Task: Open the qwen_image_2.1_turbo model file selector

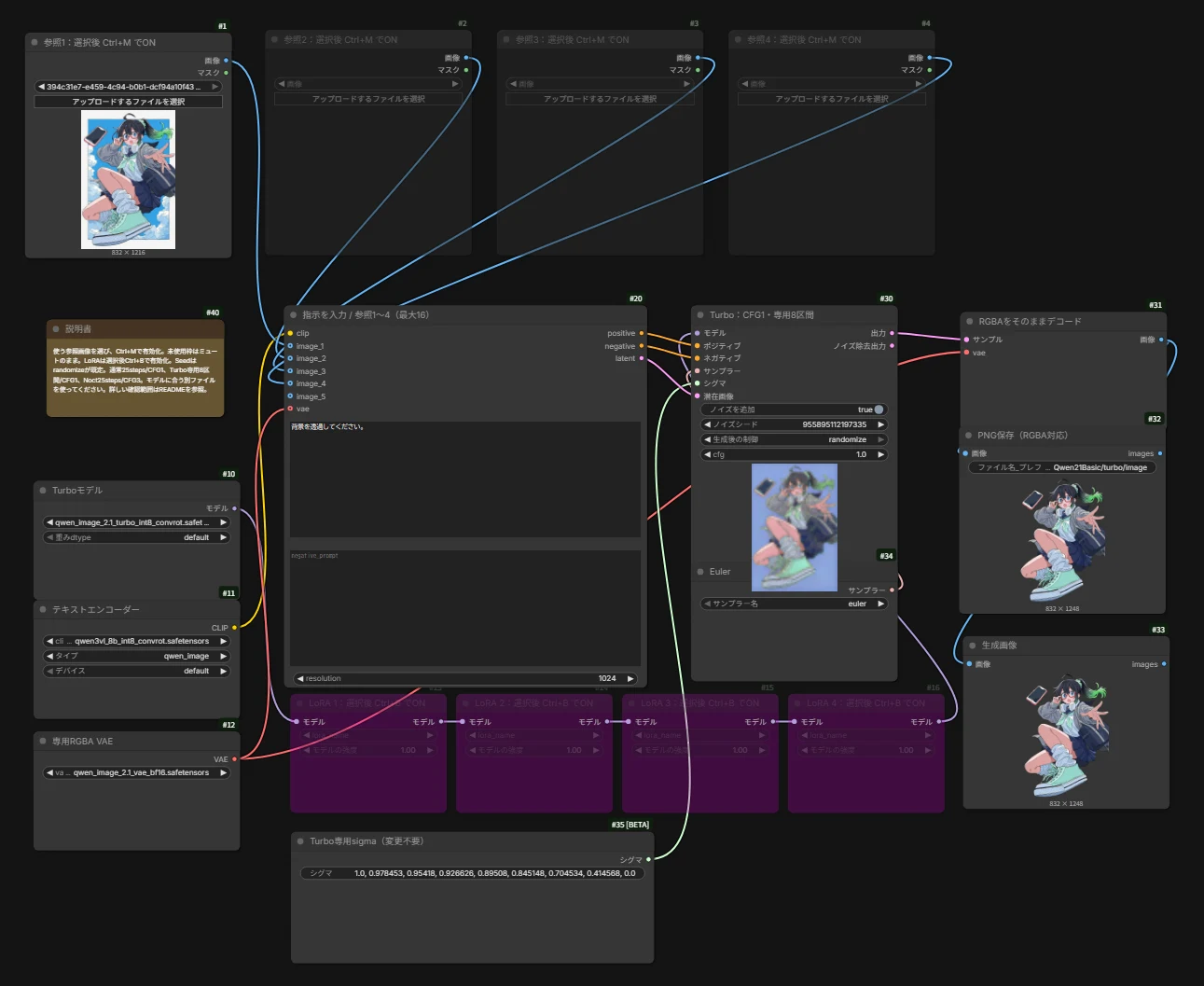Action: pyautogui.click(x=136, y=522)
